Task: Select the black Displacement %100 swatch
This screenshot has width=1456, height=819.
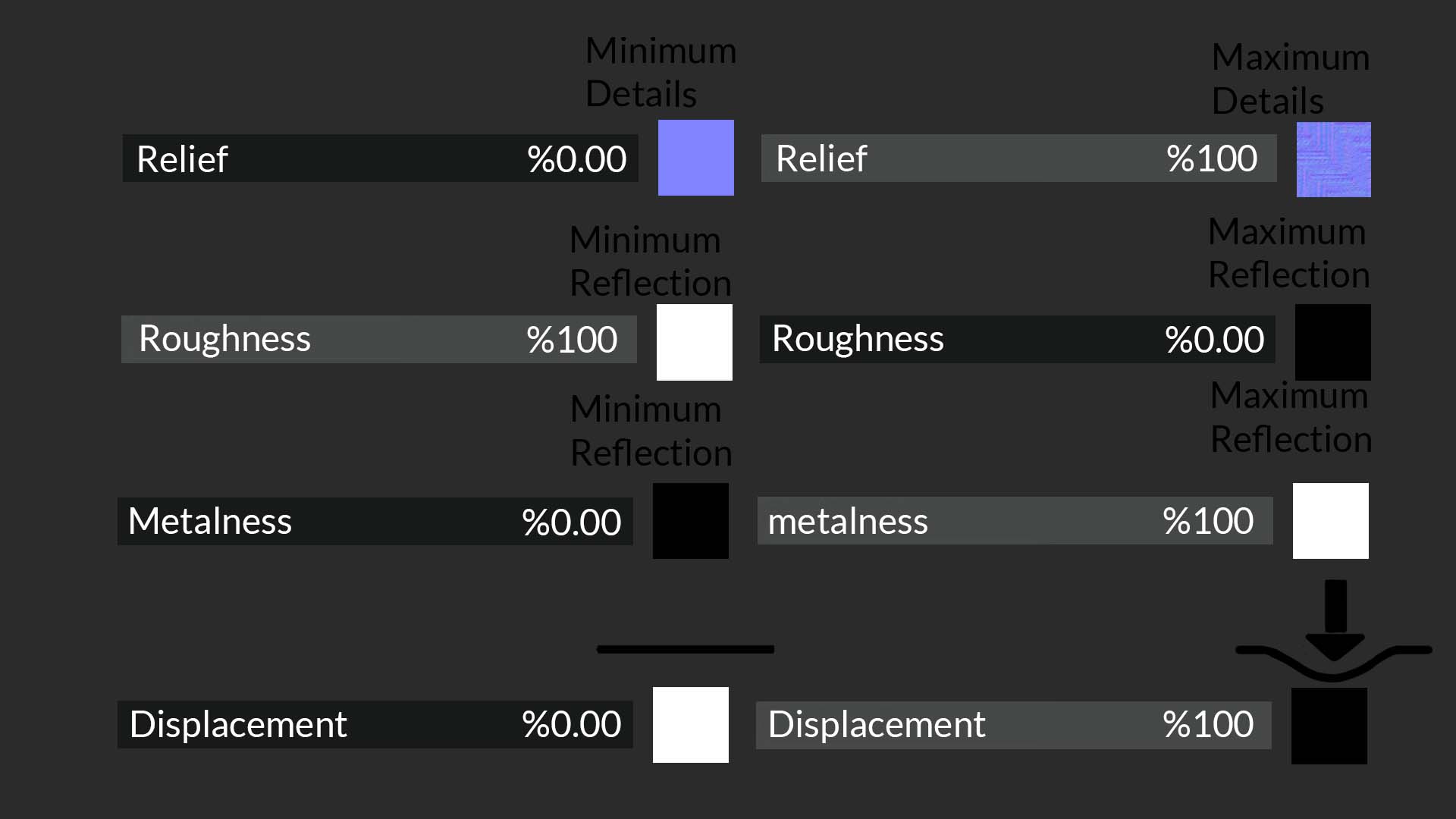Action: (x=1329, y=726)
